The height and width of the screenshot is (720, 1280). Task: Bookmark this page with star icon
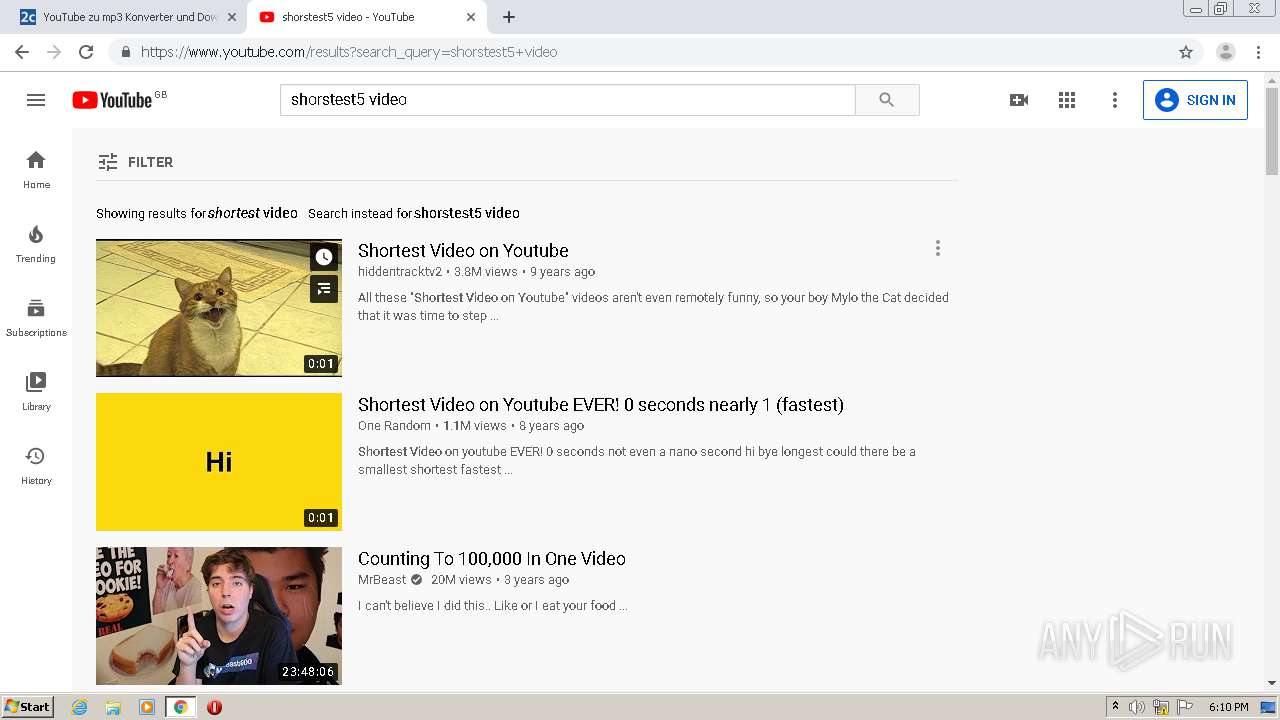[x=1186, y=52]
